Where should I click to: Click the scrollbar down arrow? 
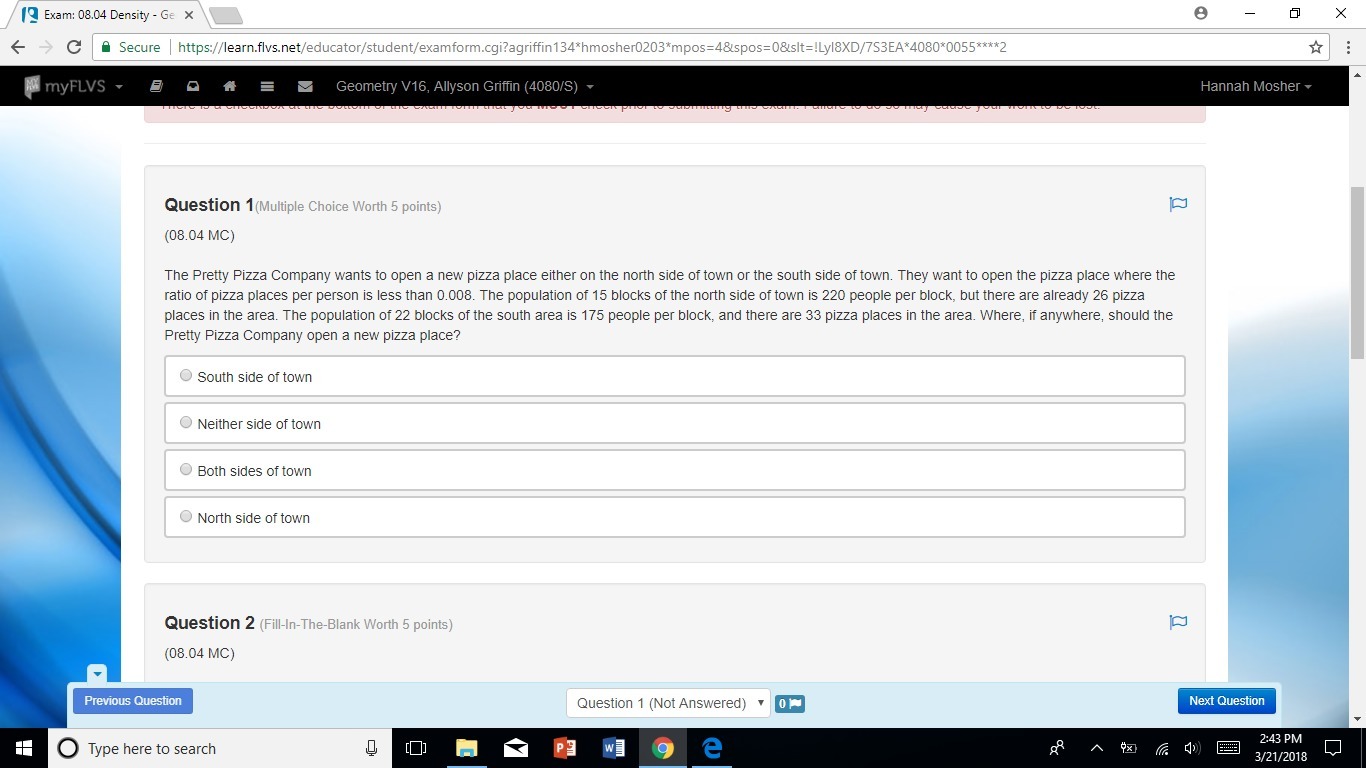(x=1357, y=719)
